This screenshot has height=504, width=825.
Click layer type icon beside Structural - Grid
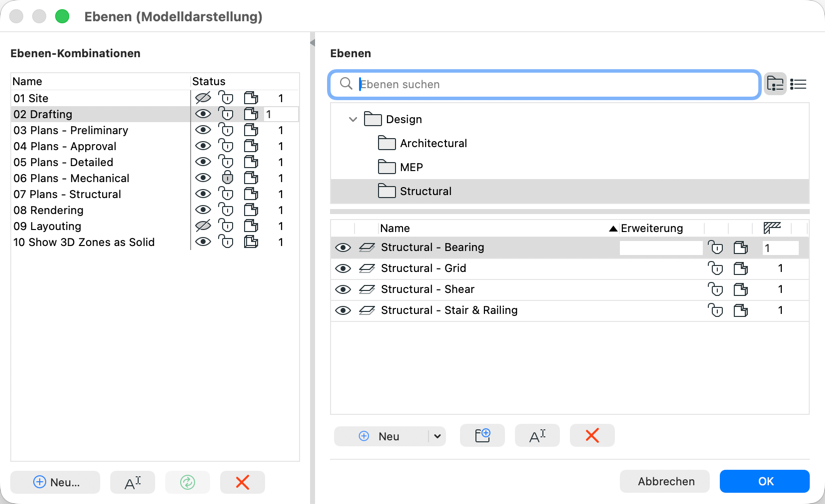(367, 268)
